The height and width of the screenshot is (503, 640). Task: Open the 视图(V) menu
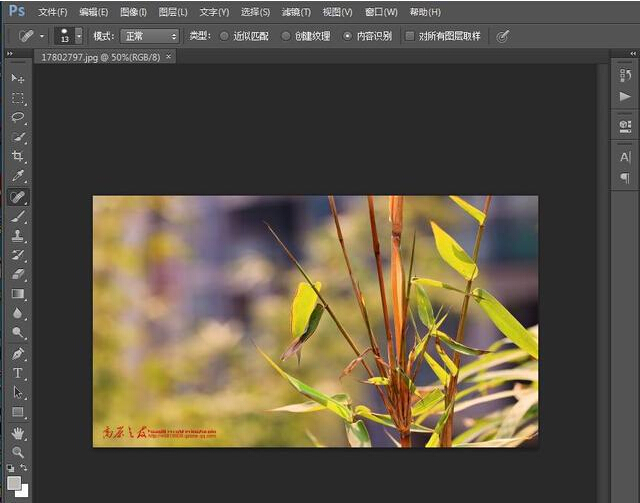[337, 12]
